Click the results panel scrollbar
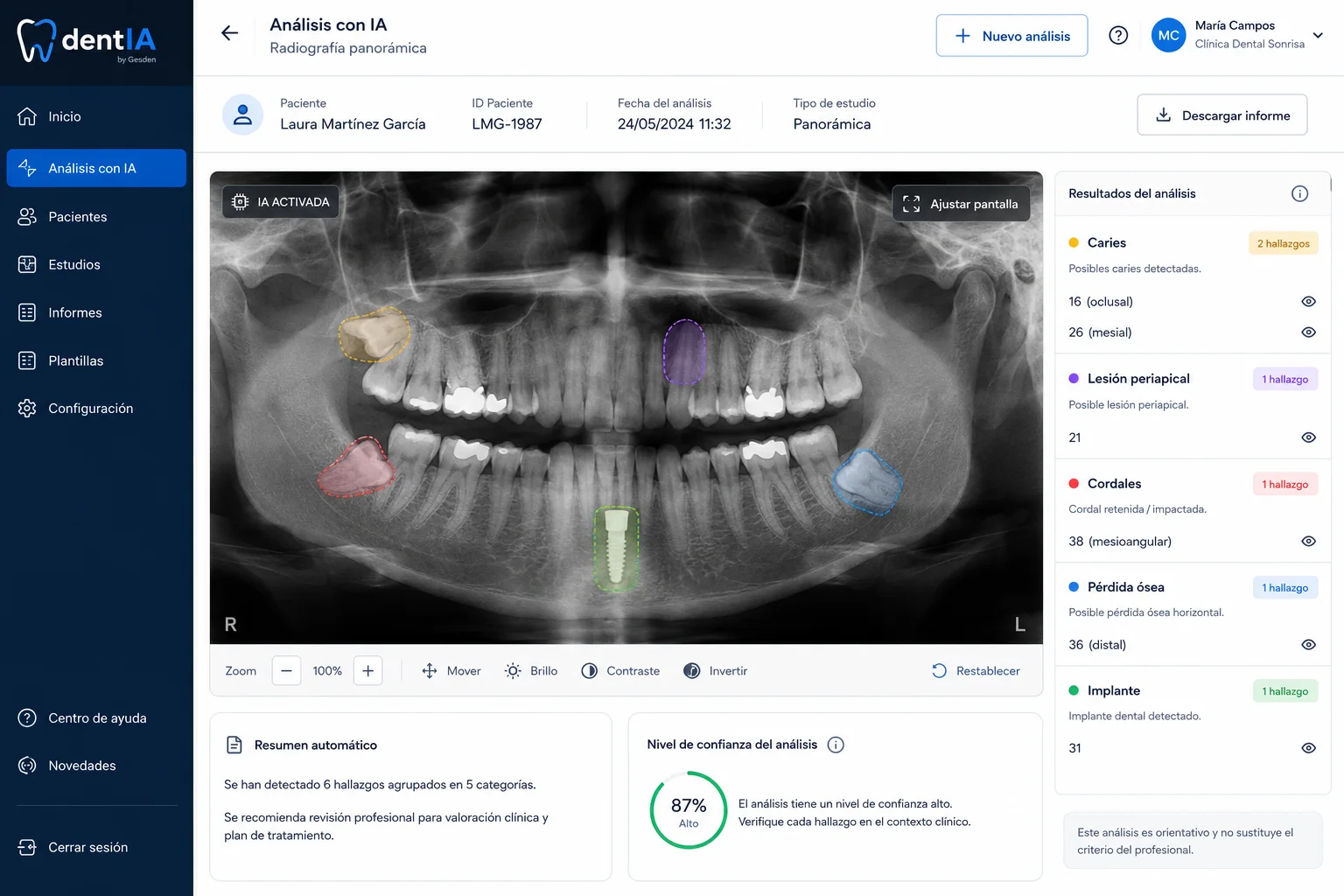Viewport: 1344px width, 896px height. (x=1330, y=183)
